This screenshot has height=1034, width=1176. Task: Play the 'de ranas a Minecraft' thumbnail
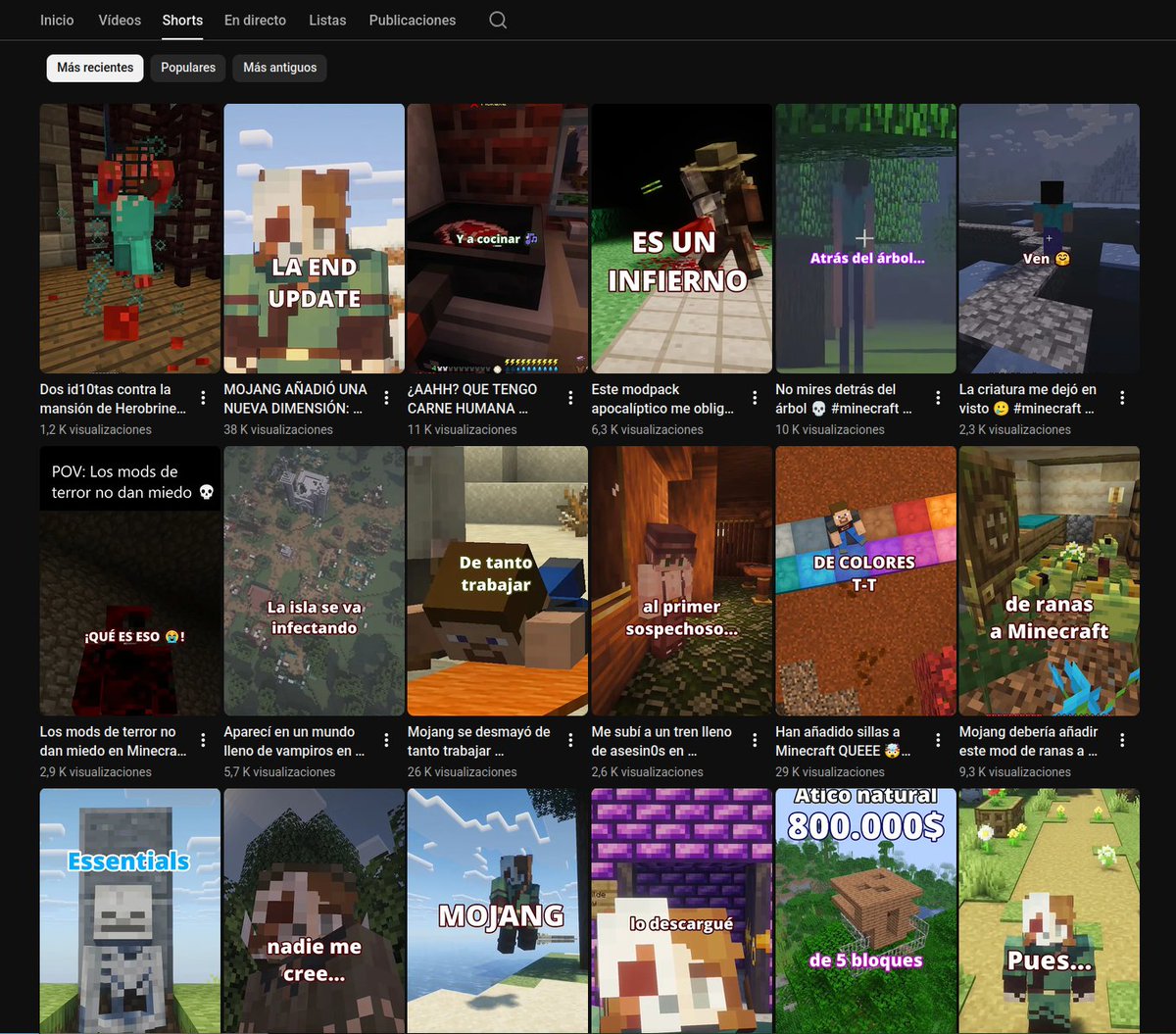pyautogui.click(x=1049, y=580)
